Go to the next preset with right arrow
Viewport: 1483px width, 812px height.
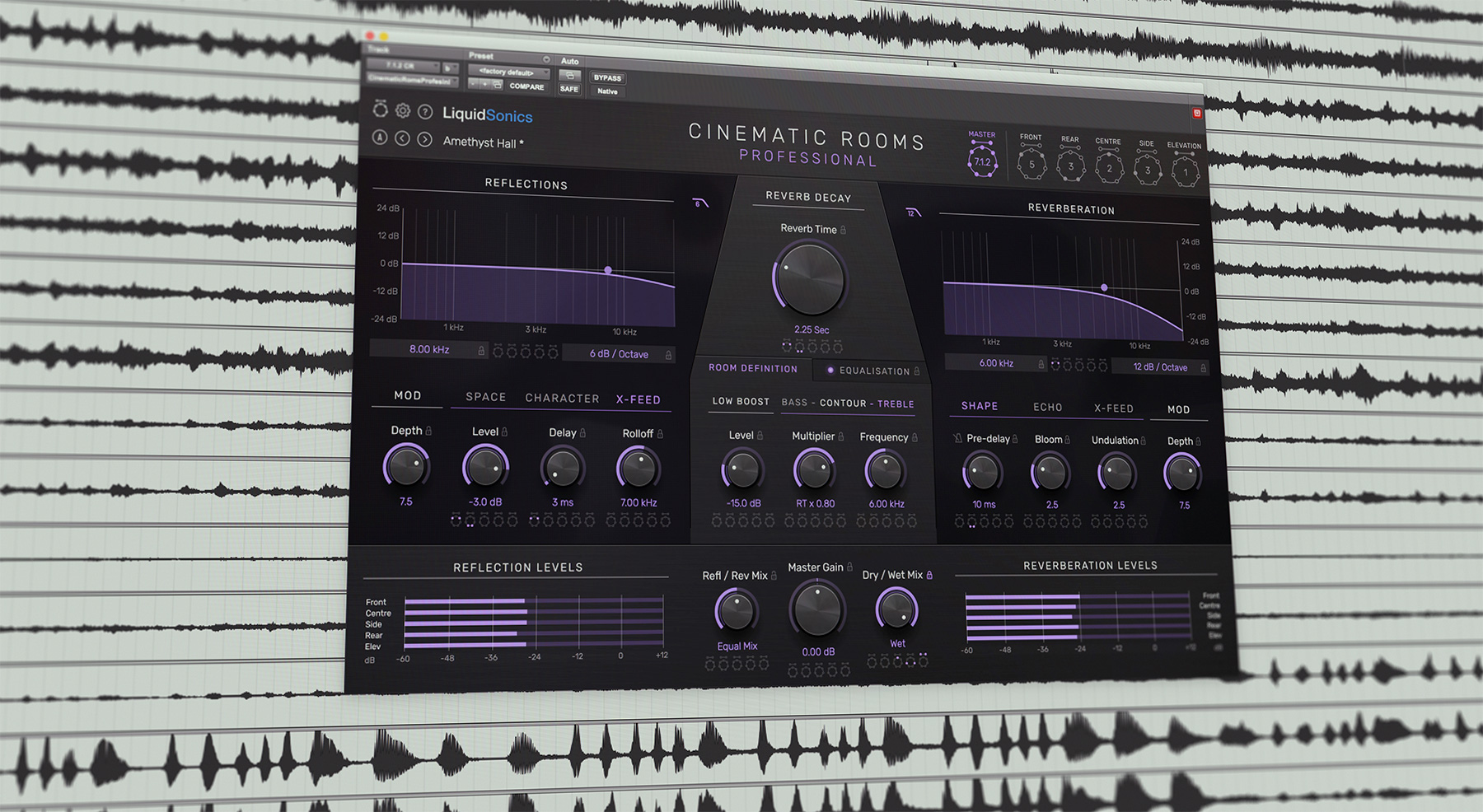tap(424, 139)
